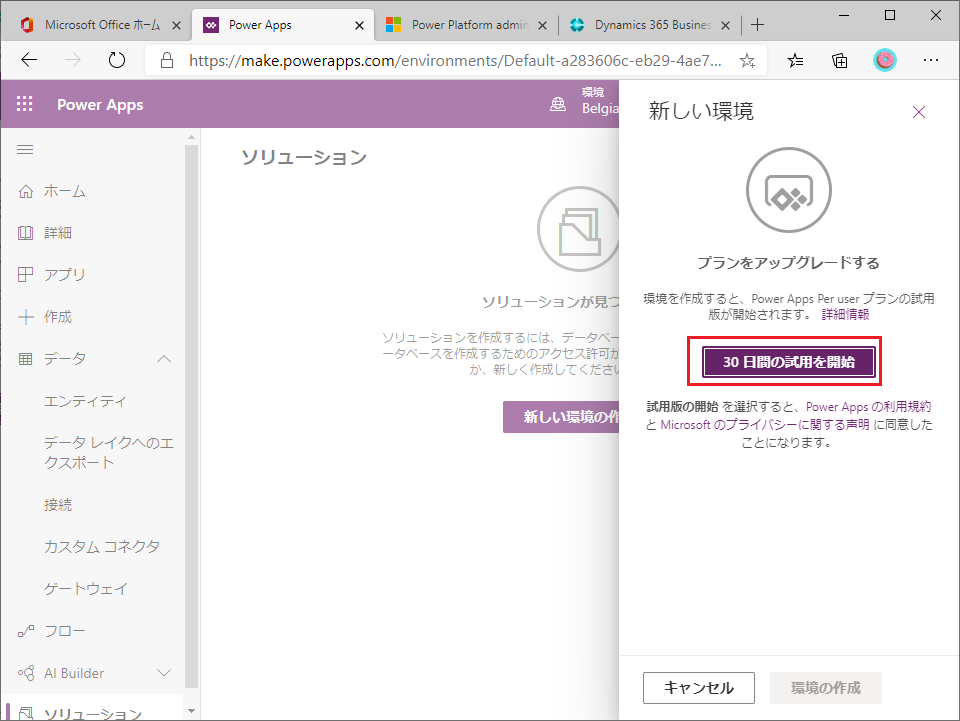Start the 30 日間の試用を開始 trial

(x=788, y=362)
